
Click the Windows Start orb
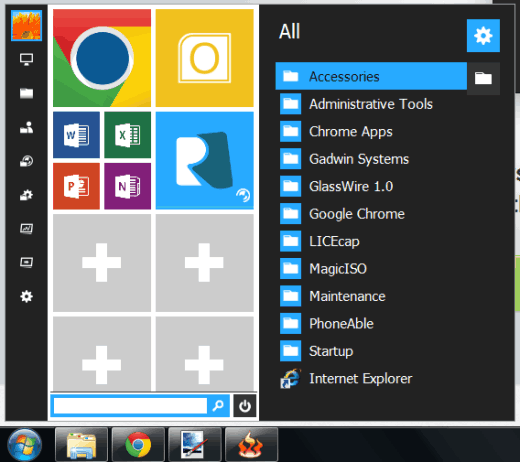point(25,445)
